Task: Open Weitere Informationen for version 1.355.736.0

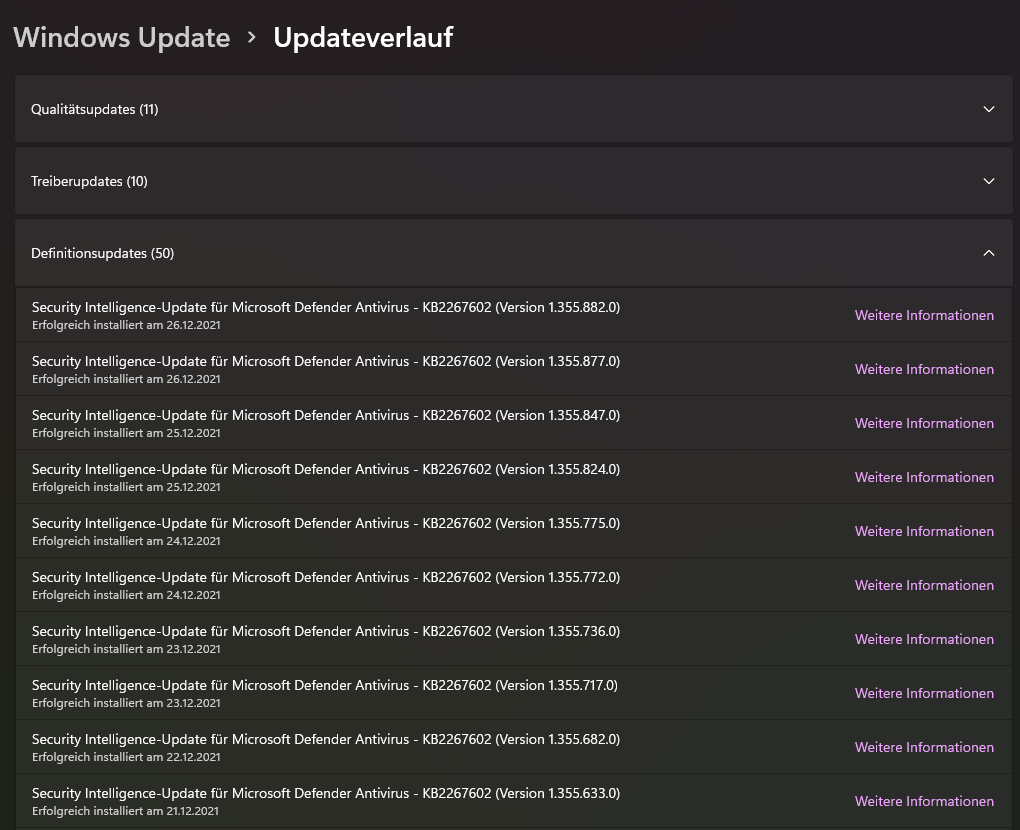Action: point(924,639)
